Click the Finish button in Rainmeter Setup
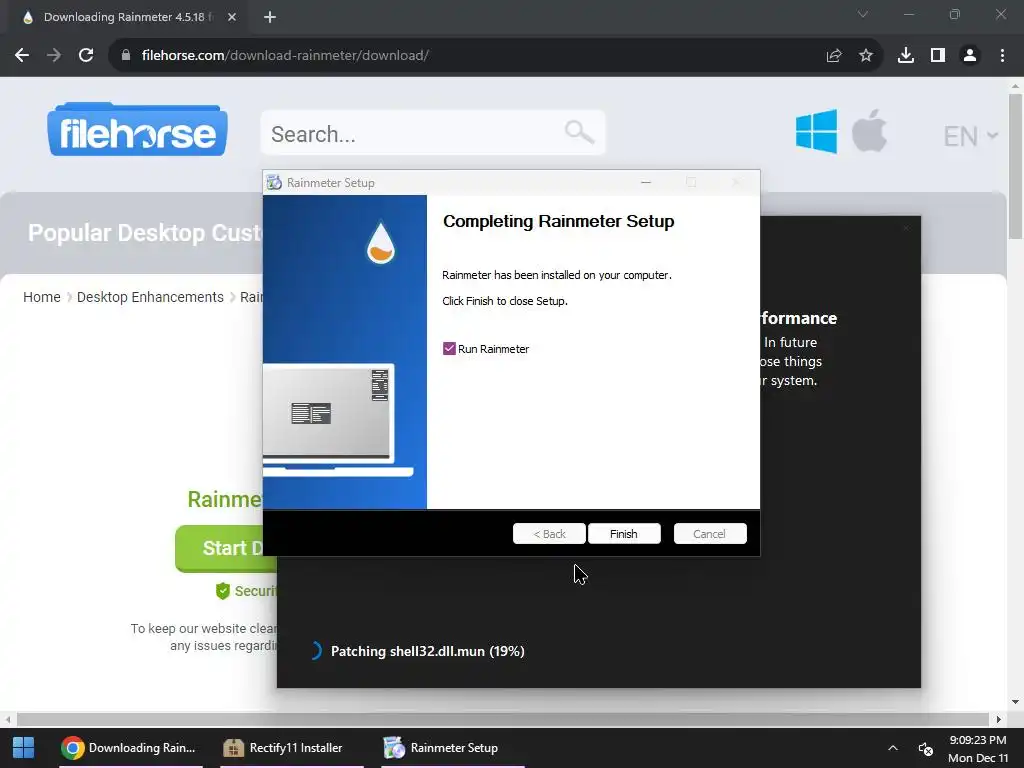Image resolution: width=1024 pixels, height=768 pixels. (x=624, y=534)
